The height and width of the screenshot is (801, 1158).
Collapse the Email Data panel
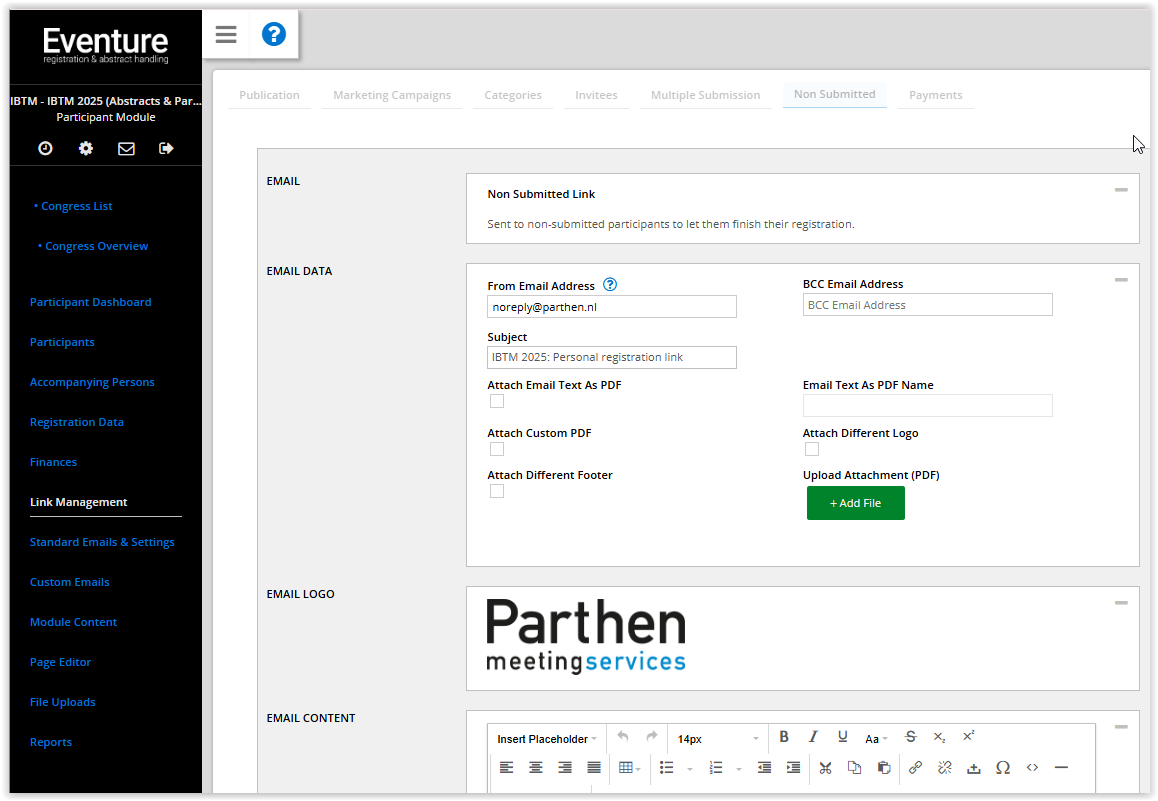tap(1121, 280)
